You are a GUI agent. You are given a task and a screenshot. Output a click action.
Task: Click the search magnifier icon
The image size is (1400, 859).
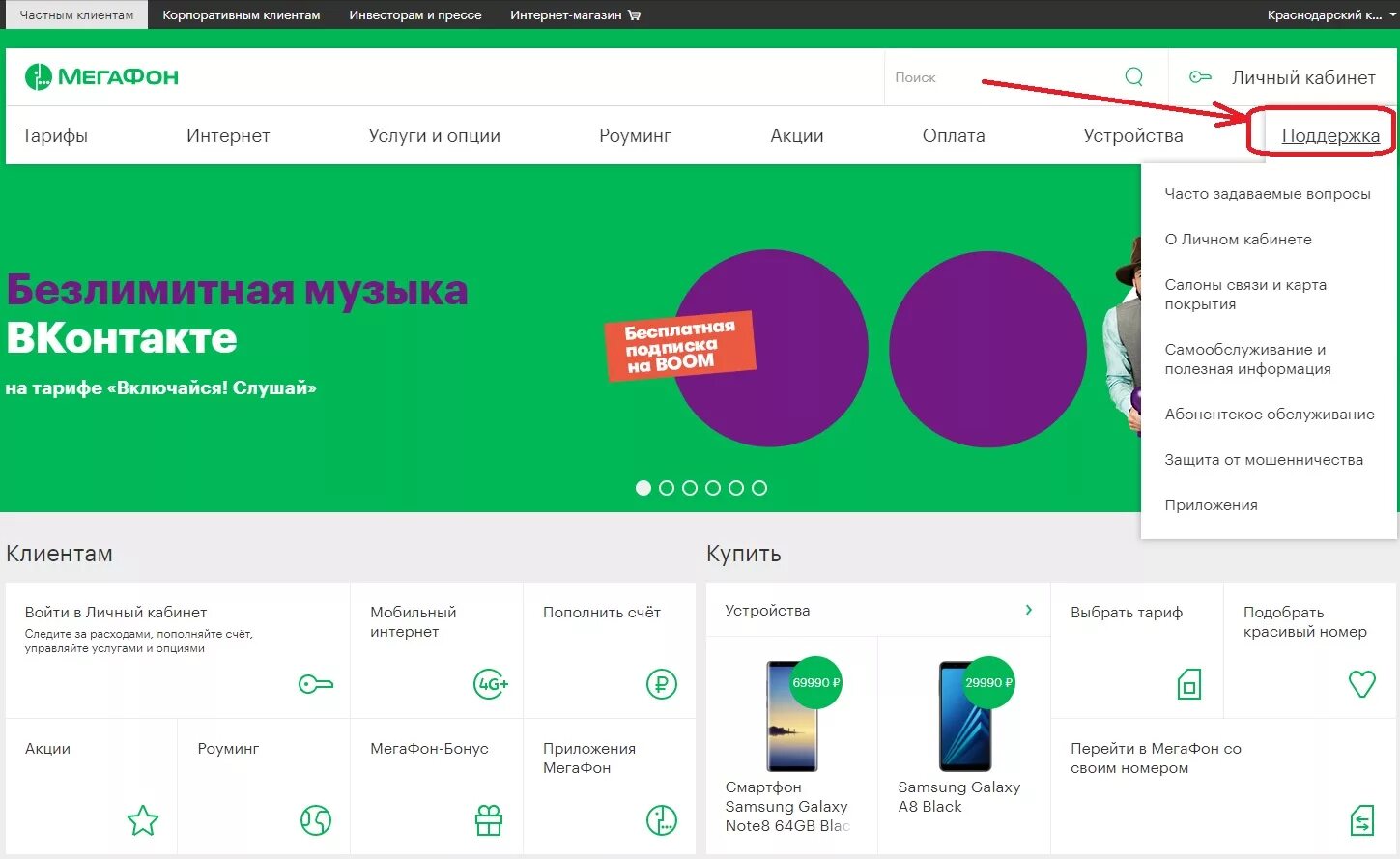pos(1134,77)
